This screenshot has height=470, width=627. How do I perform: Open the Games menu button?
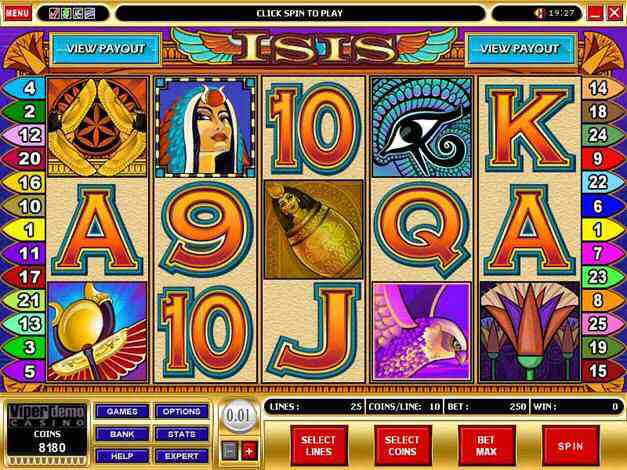pos(122,411)
